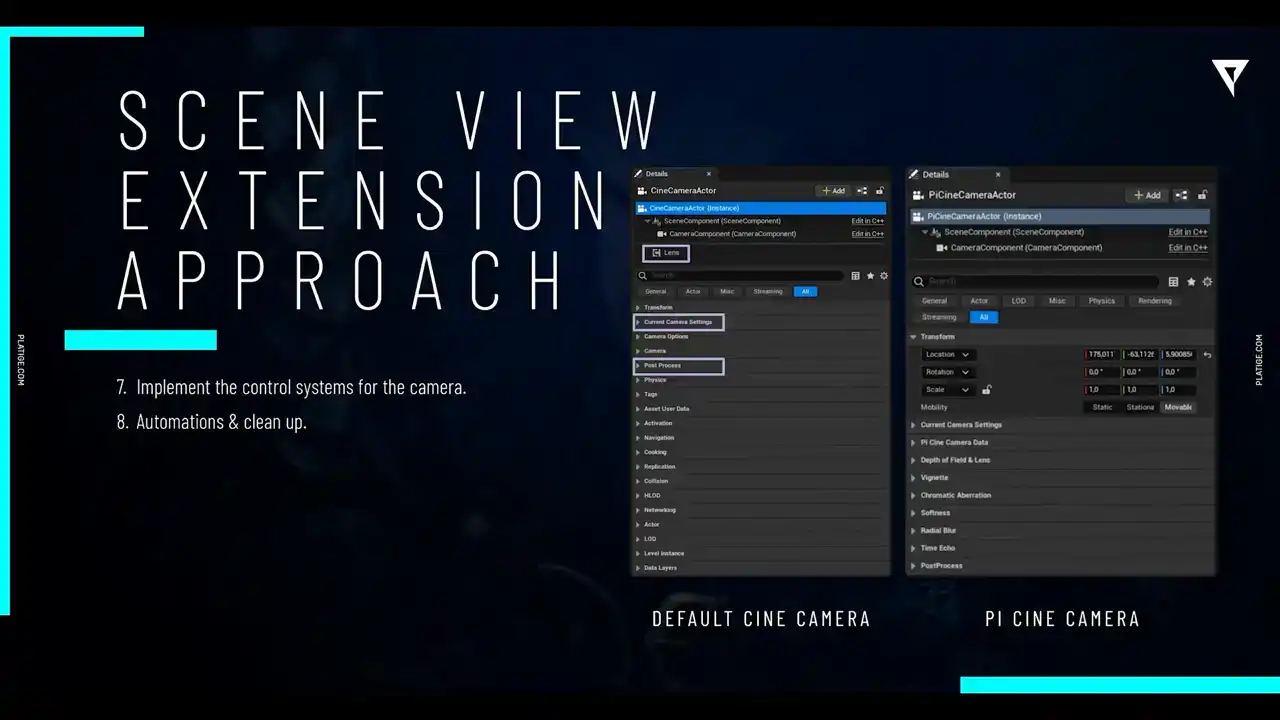Click Edit in C++ for PiCineCameraActor CameraComponent
1280x720 pixels.
(1187, 248)
